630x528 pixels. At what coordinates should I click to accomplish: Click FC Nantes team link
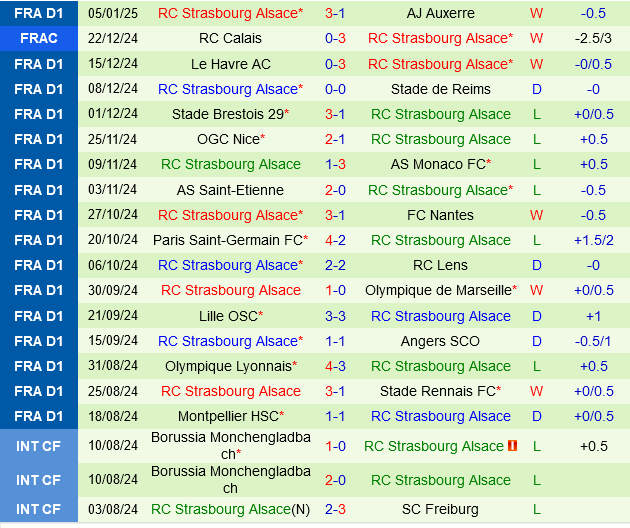[441, 215]
